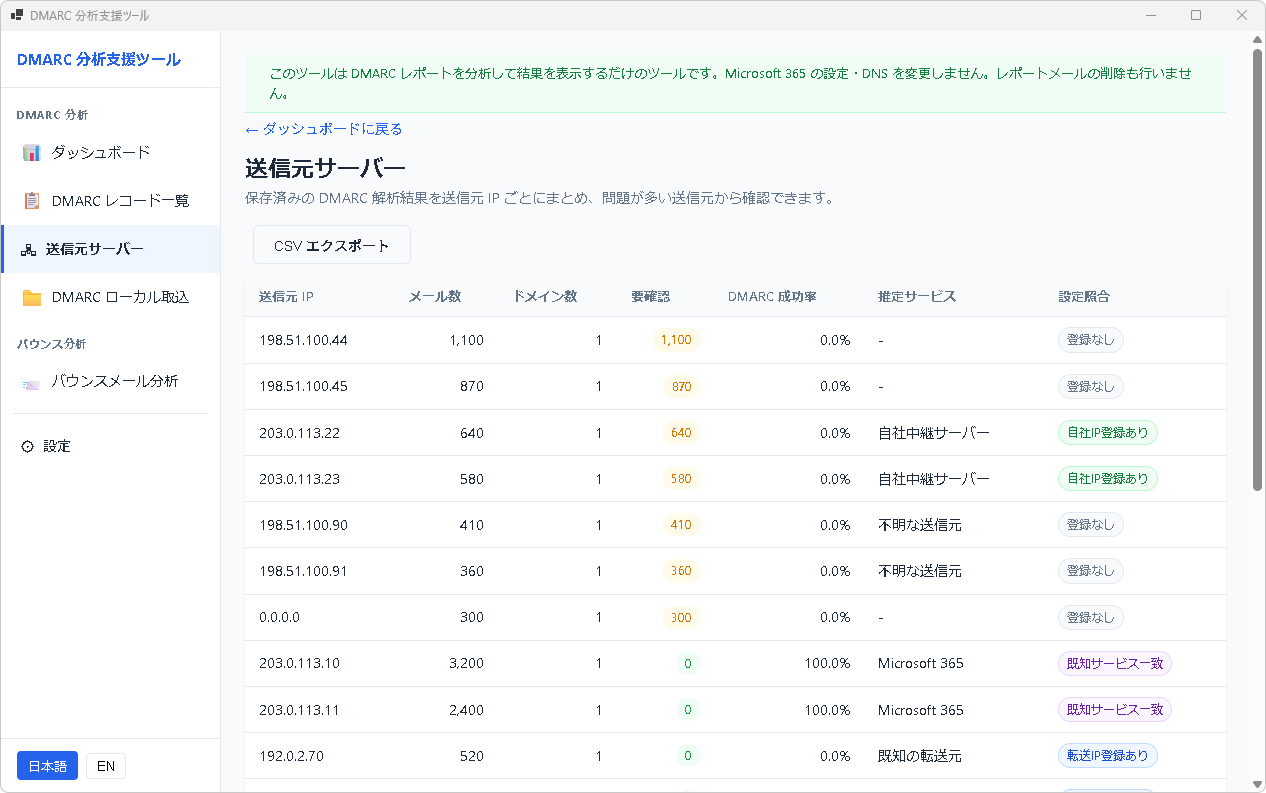Click the DMARC record list clipboard icon
Viewport: 1266px width, 793px height.
pyautogui.click(x=32, y=201)
